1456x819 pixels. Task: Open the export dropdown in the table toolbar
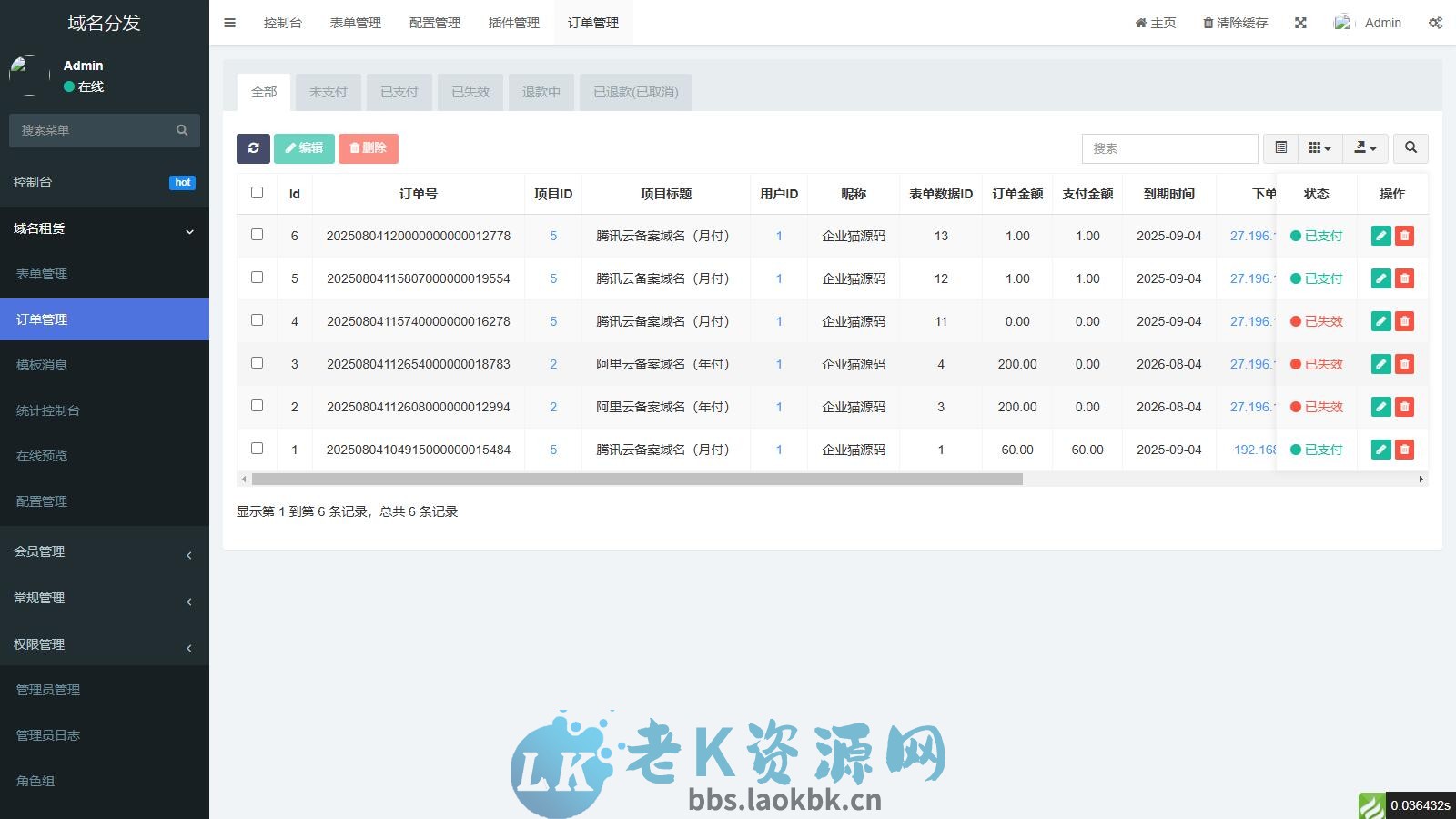pos(1364,147)
